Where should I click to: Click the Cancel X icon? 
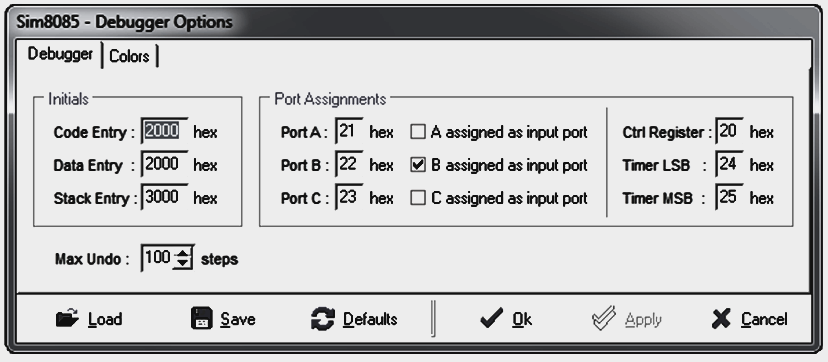[721, 319]
